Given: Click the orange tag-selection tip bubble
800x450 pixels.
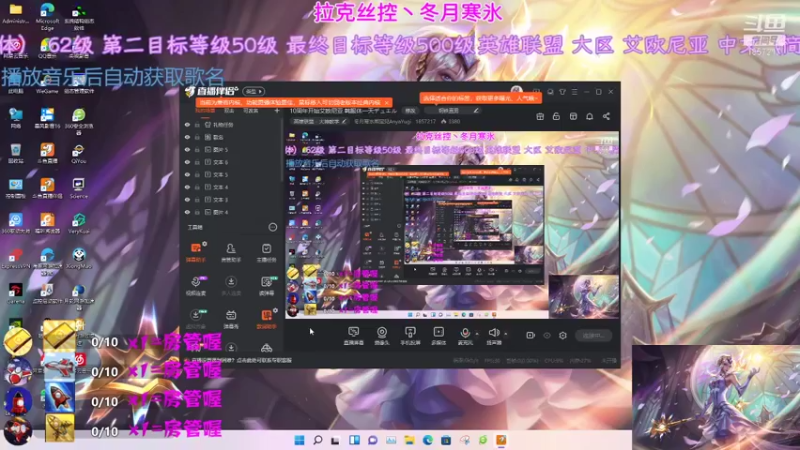Looking at the screenshot, I should point(480,98).
